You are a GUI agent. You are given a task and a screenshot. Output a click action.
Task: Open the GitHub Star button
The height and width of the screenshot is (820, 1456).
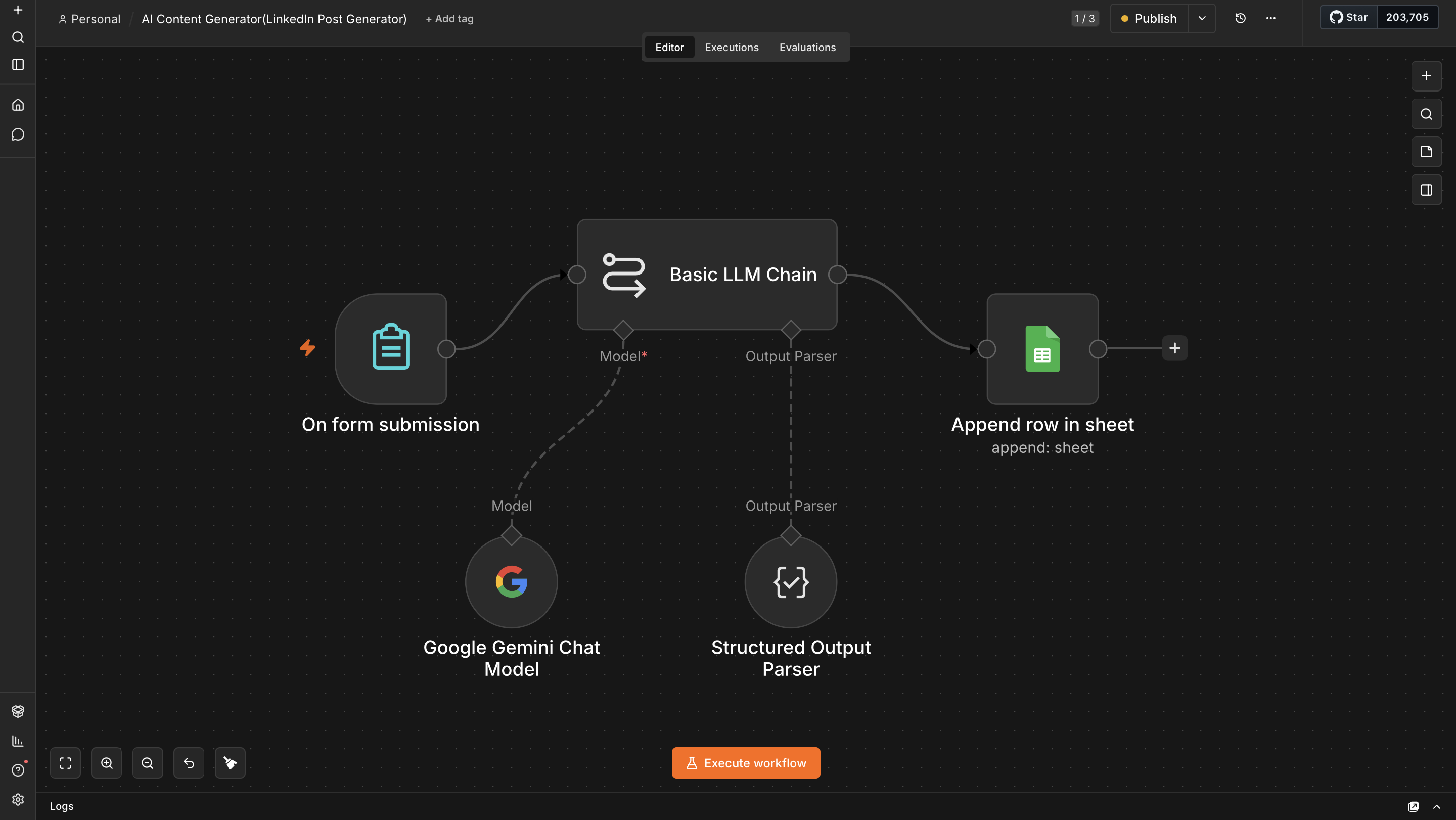[1349, 17]
